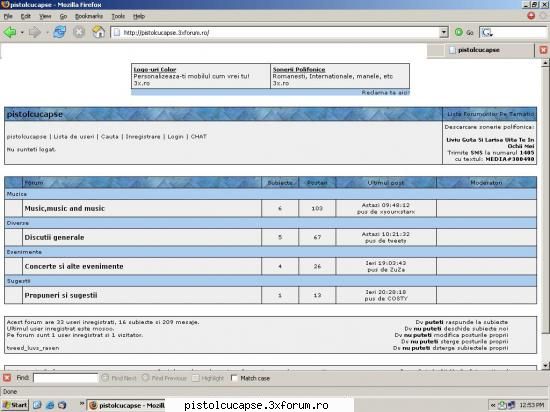The width and height of the screenshot is (550, 412).
Task: Open the Discutii generale forum link
Action: (54, 237)
